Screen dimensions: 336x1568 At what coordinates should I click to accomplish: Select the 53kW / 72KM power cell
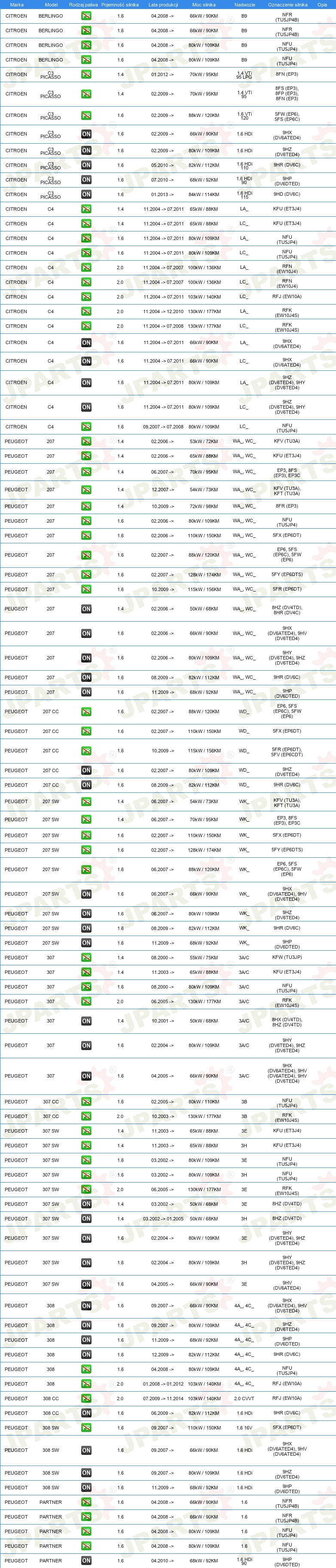(204, 441)
